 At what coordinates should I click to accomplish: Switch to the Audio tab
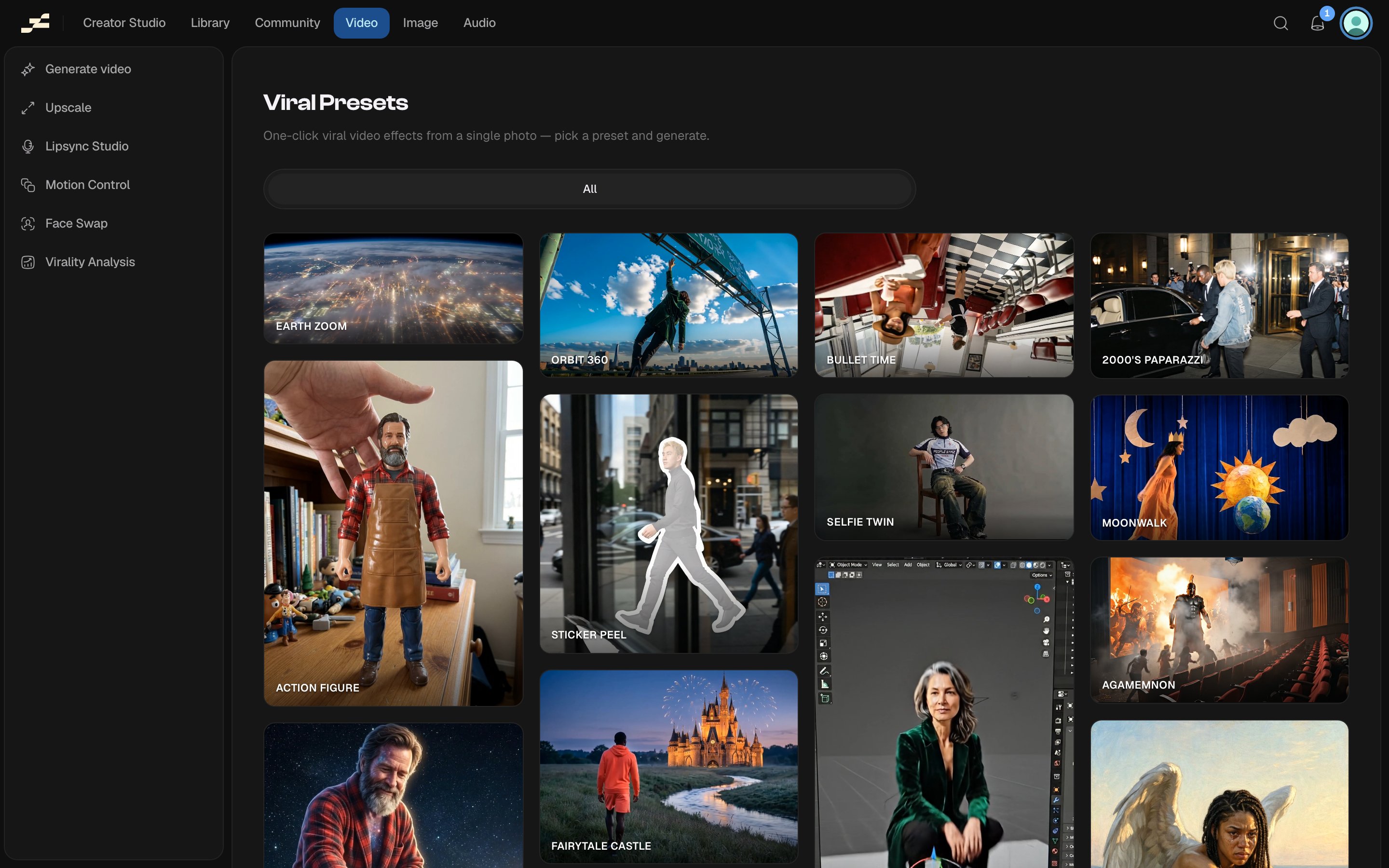tap(479, 23)
